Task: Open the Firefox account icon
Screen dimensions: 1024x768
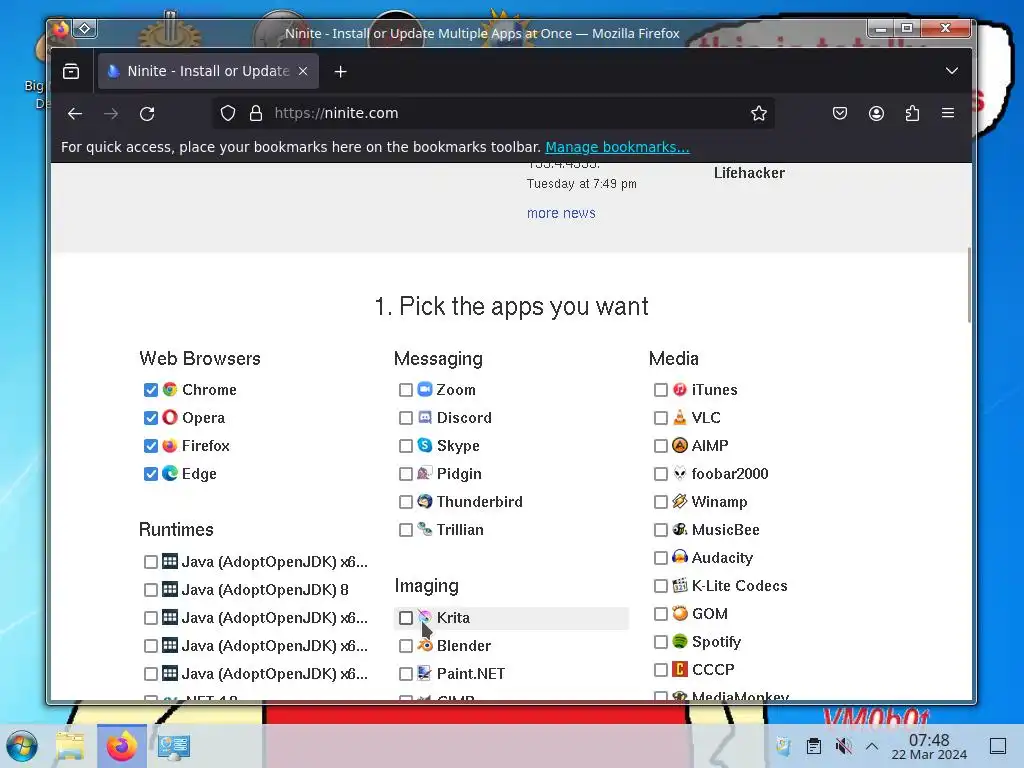Action: coord(876,114)
